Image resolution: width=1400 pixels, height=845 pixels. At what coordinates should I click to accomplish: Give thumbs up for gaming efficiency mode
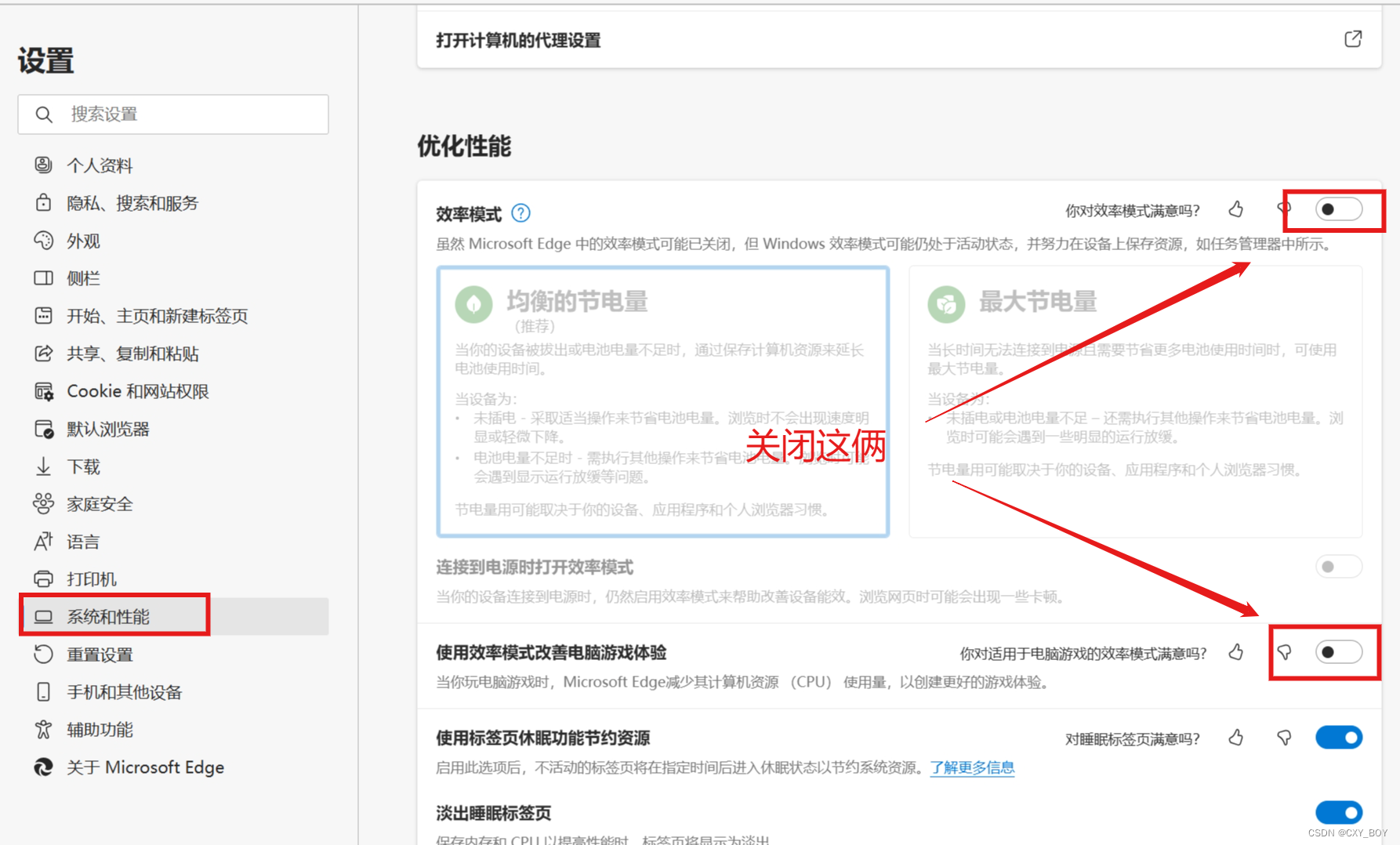1236,652
